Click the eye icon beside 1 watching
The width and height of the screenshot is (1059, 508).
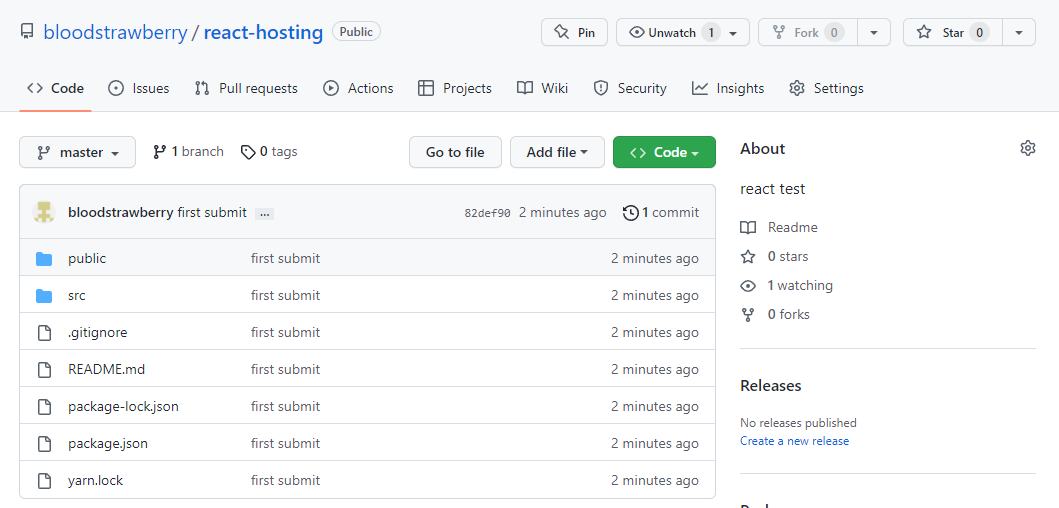click(748, 286)
